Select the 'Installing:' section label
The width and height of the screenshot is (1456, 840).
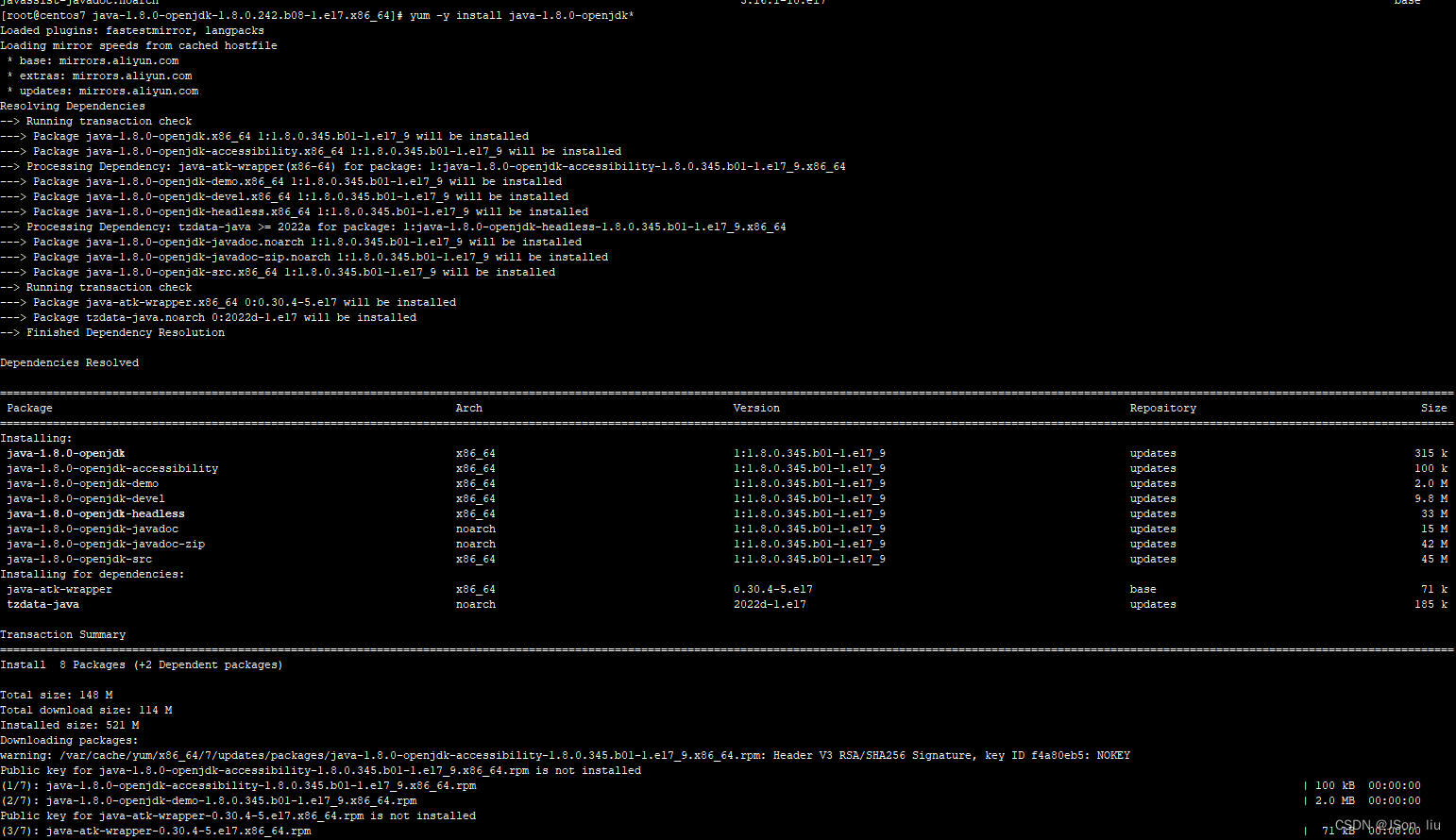tap(36, 439)
